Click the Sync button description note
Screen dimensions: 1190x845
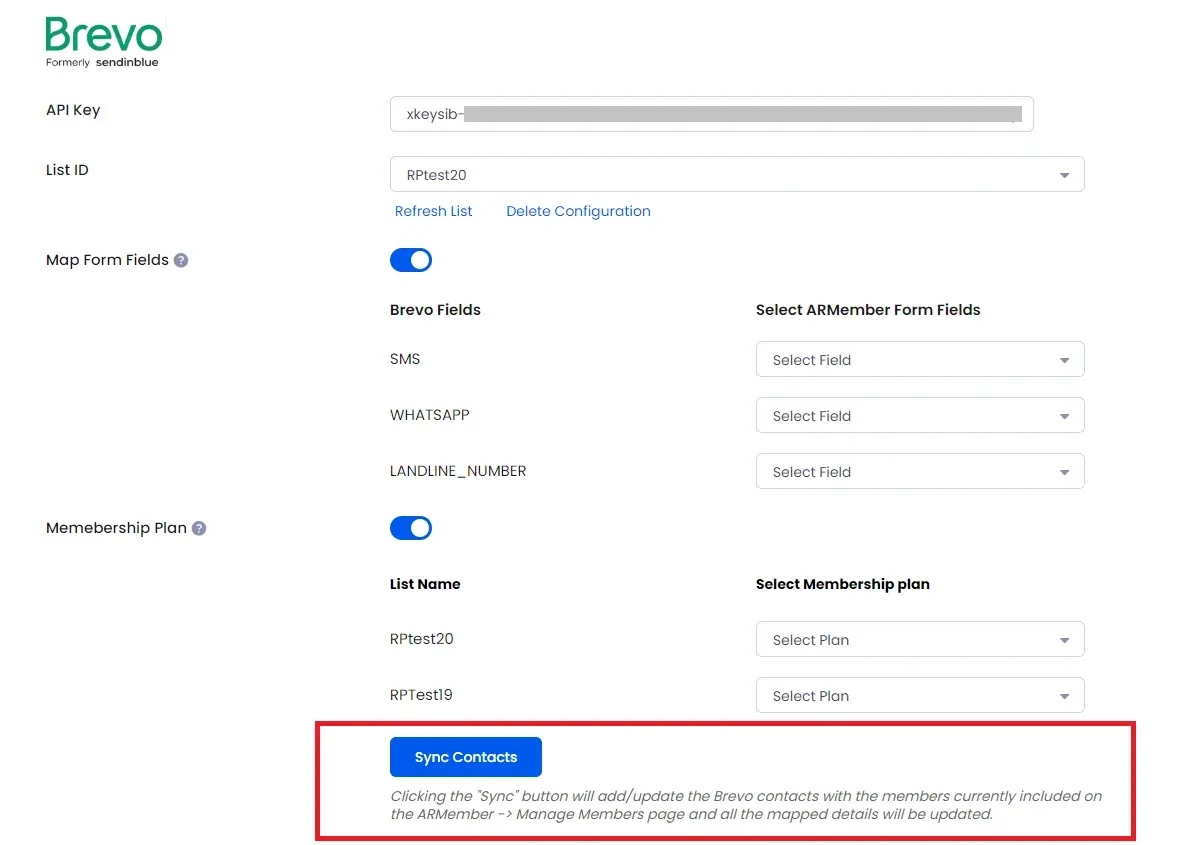click(x=746, y=806)
